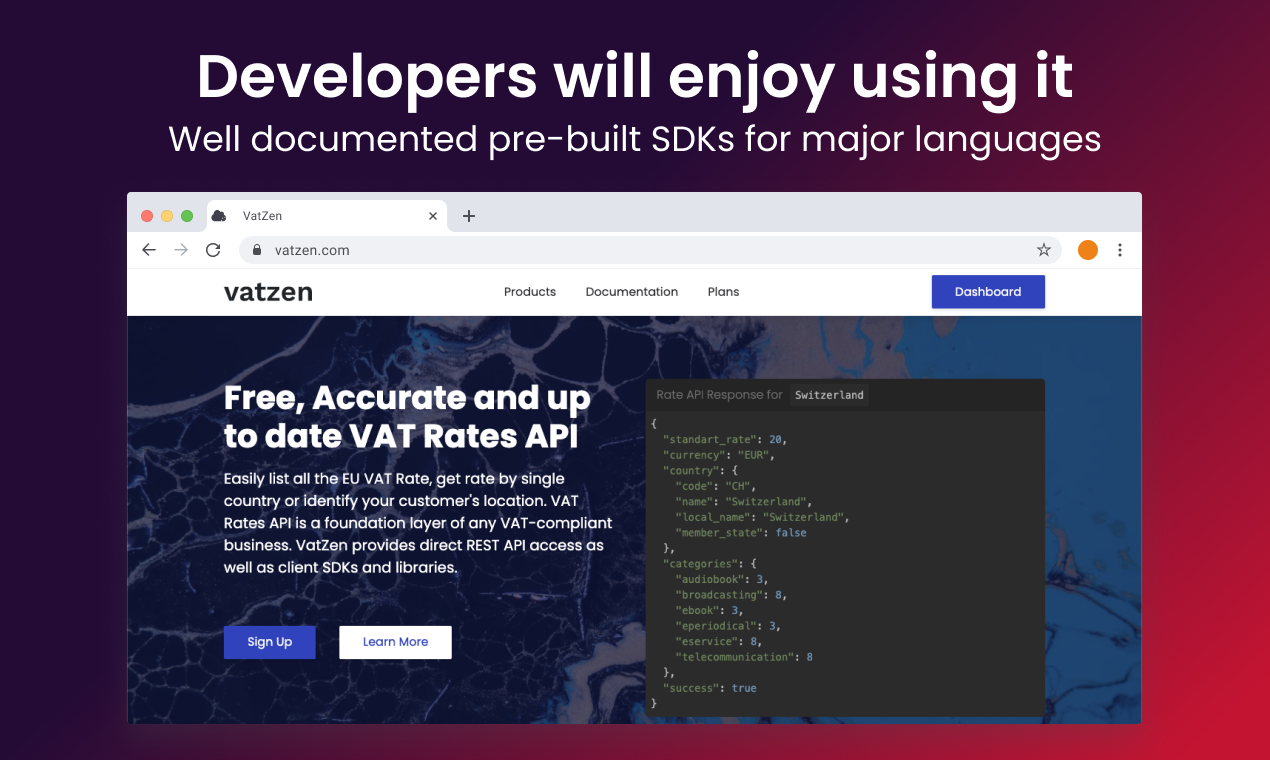Click the green maximize window button

[x=187, y=216]
